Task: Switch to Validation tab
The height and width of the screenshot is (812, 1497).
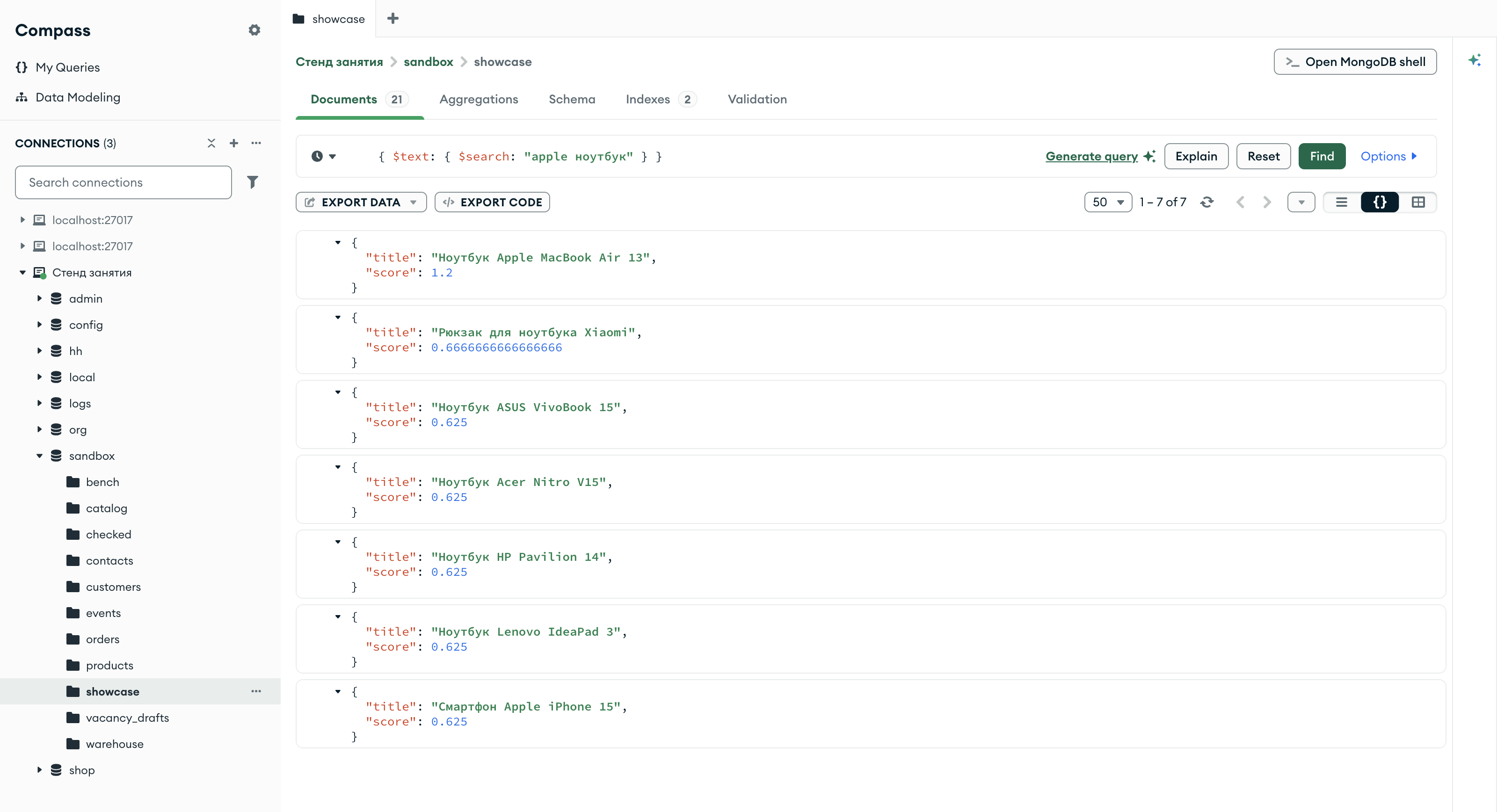Action: point(757,99)
